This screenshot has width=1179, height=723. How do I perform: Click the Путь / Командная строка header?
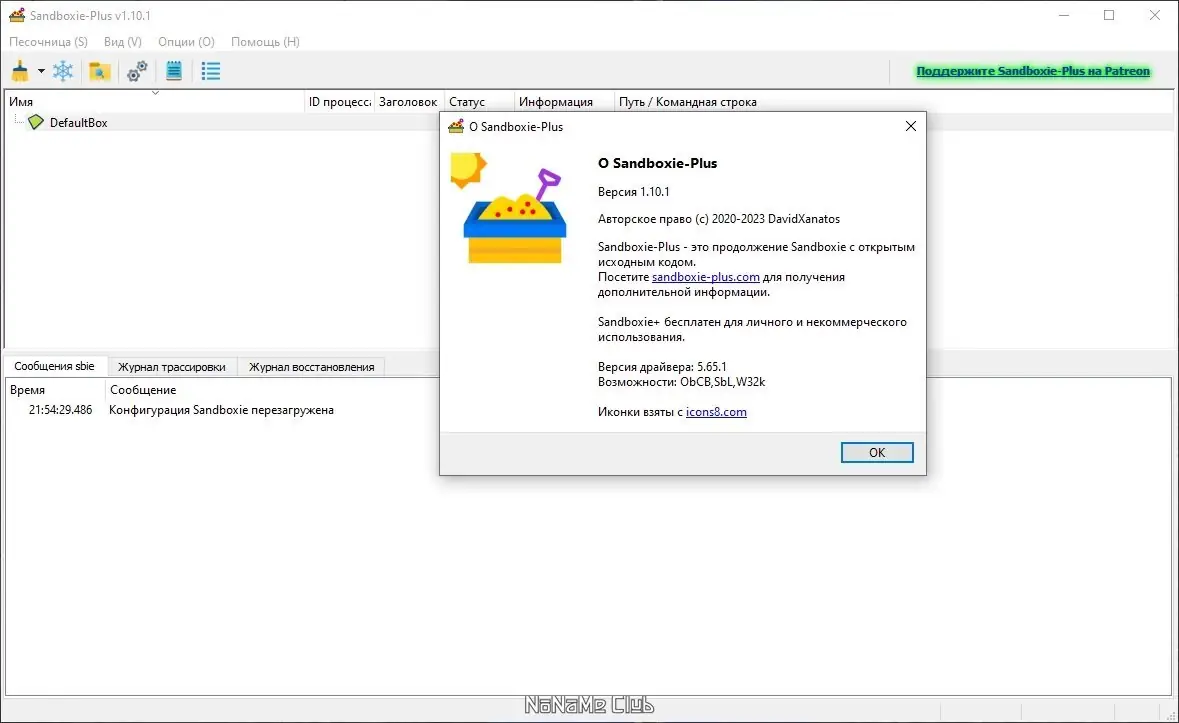pos(687,101)
